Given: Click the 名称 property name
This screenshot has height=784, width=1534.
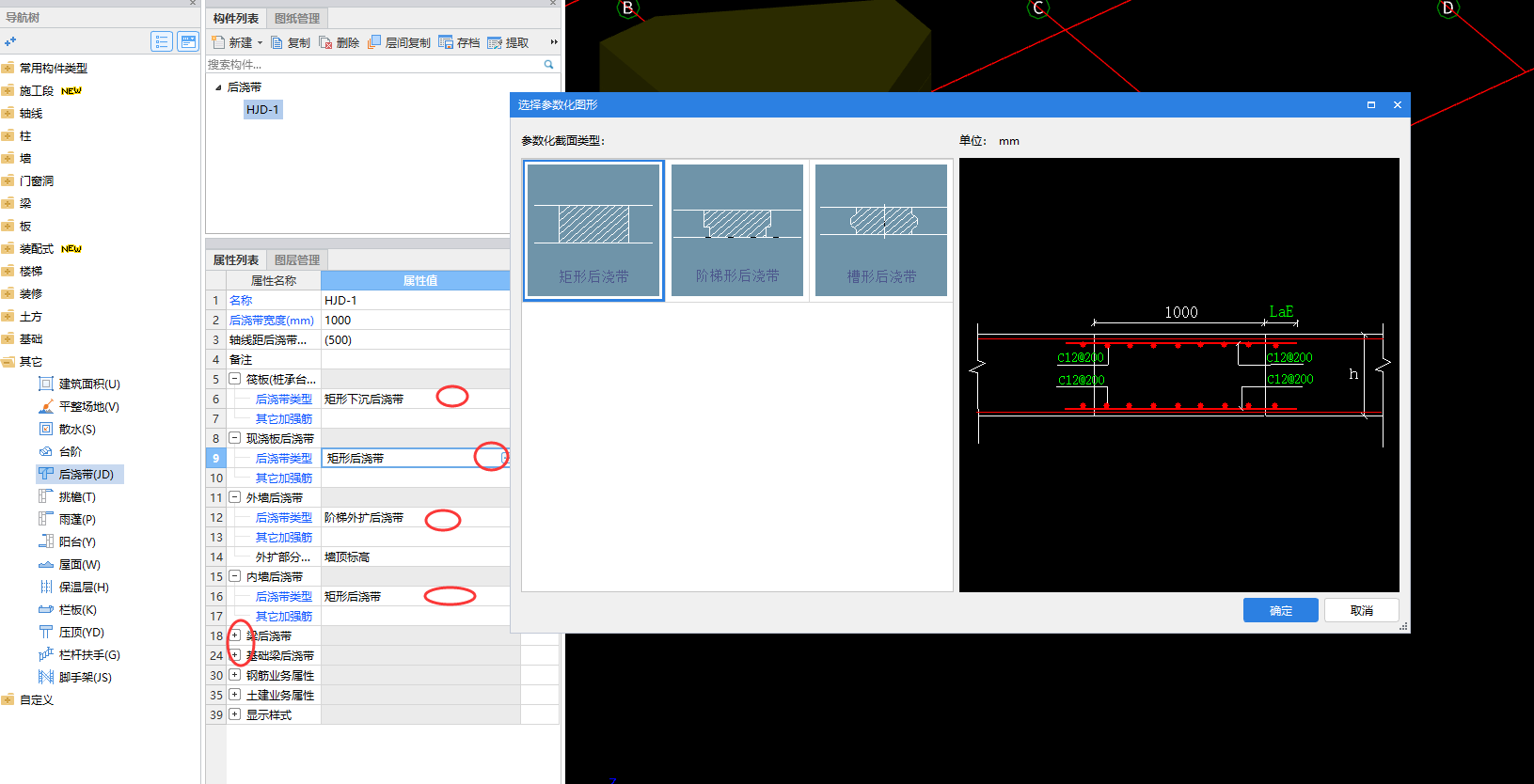Looking at the screenshot, I should point(241,300).
